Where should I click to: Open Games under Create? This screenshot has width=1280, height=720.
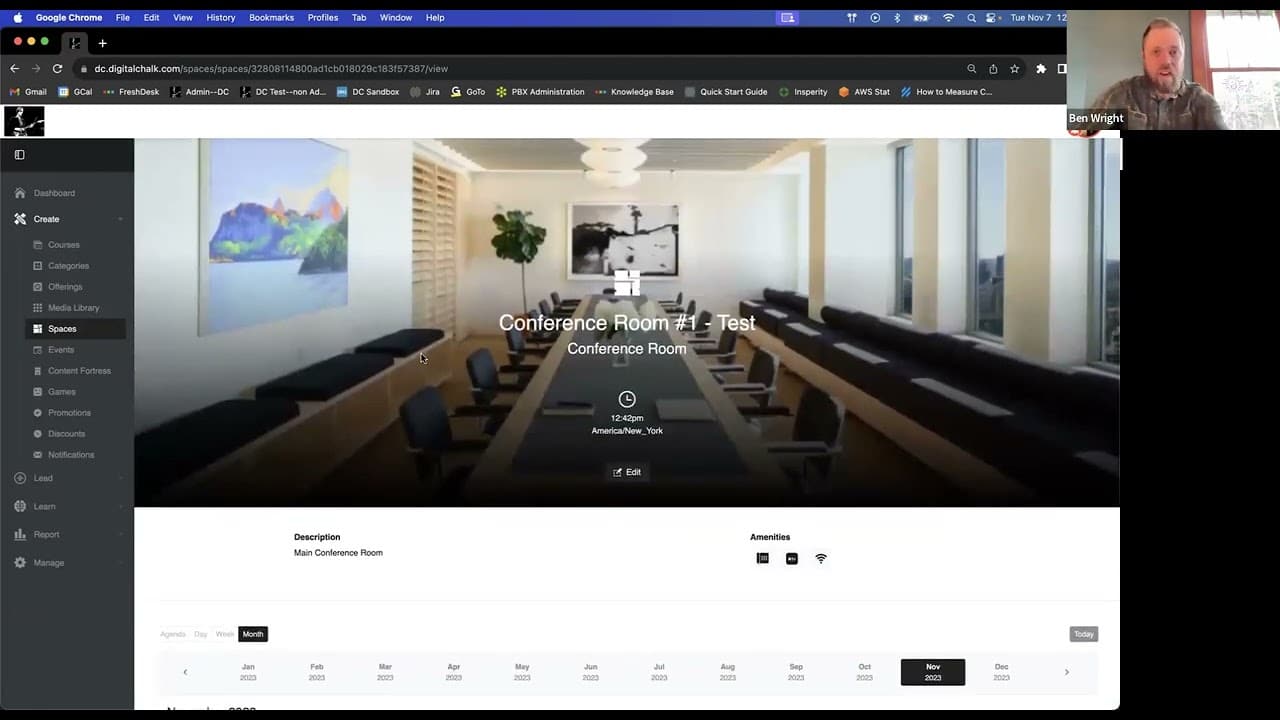61,392
